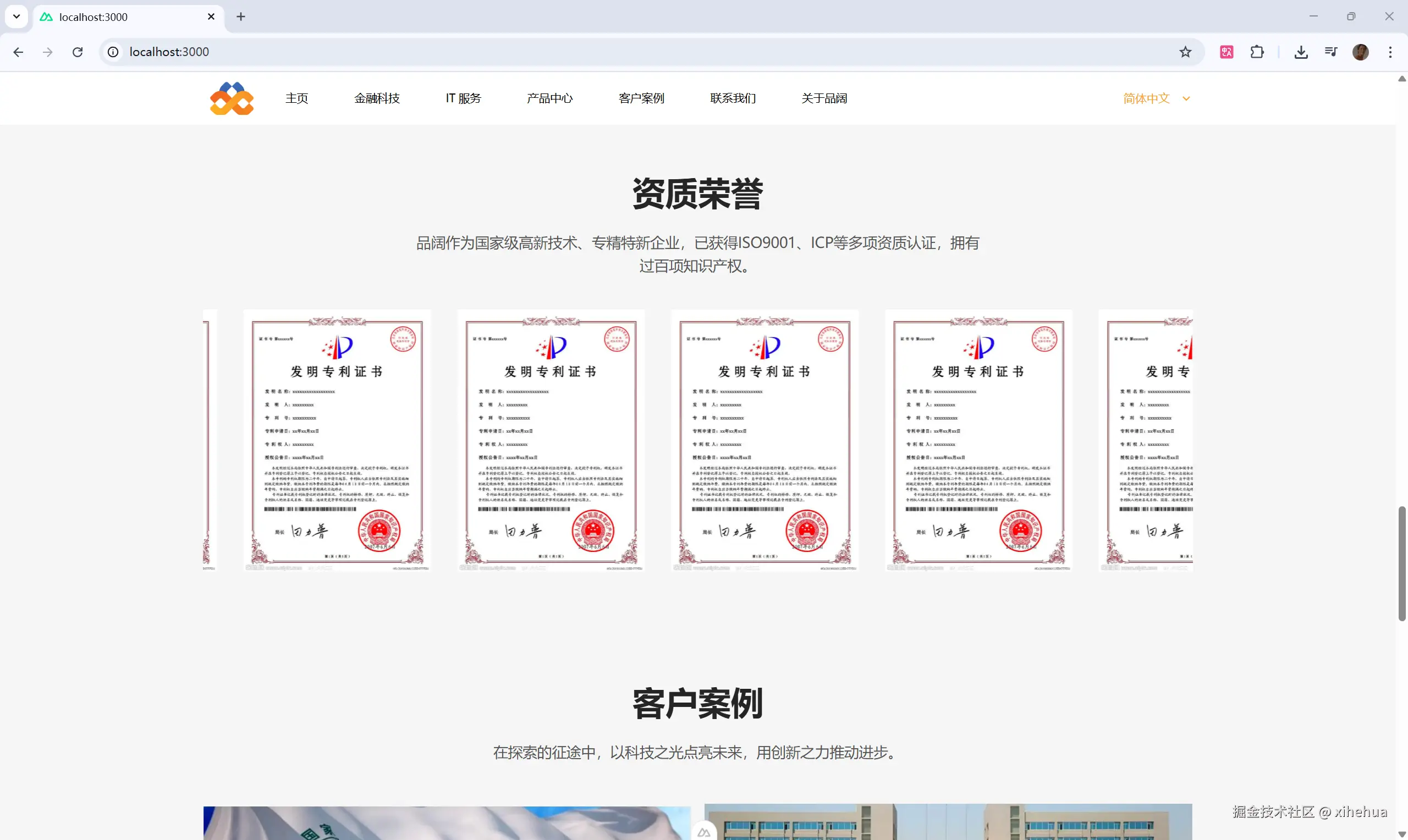This screenshot has width=1408, height=840.
Task: Open the tab search chevron
Action: [16, 16]
